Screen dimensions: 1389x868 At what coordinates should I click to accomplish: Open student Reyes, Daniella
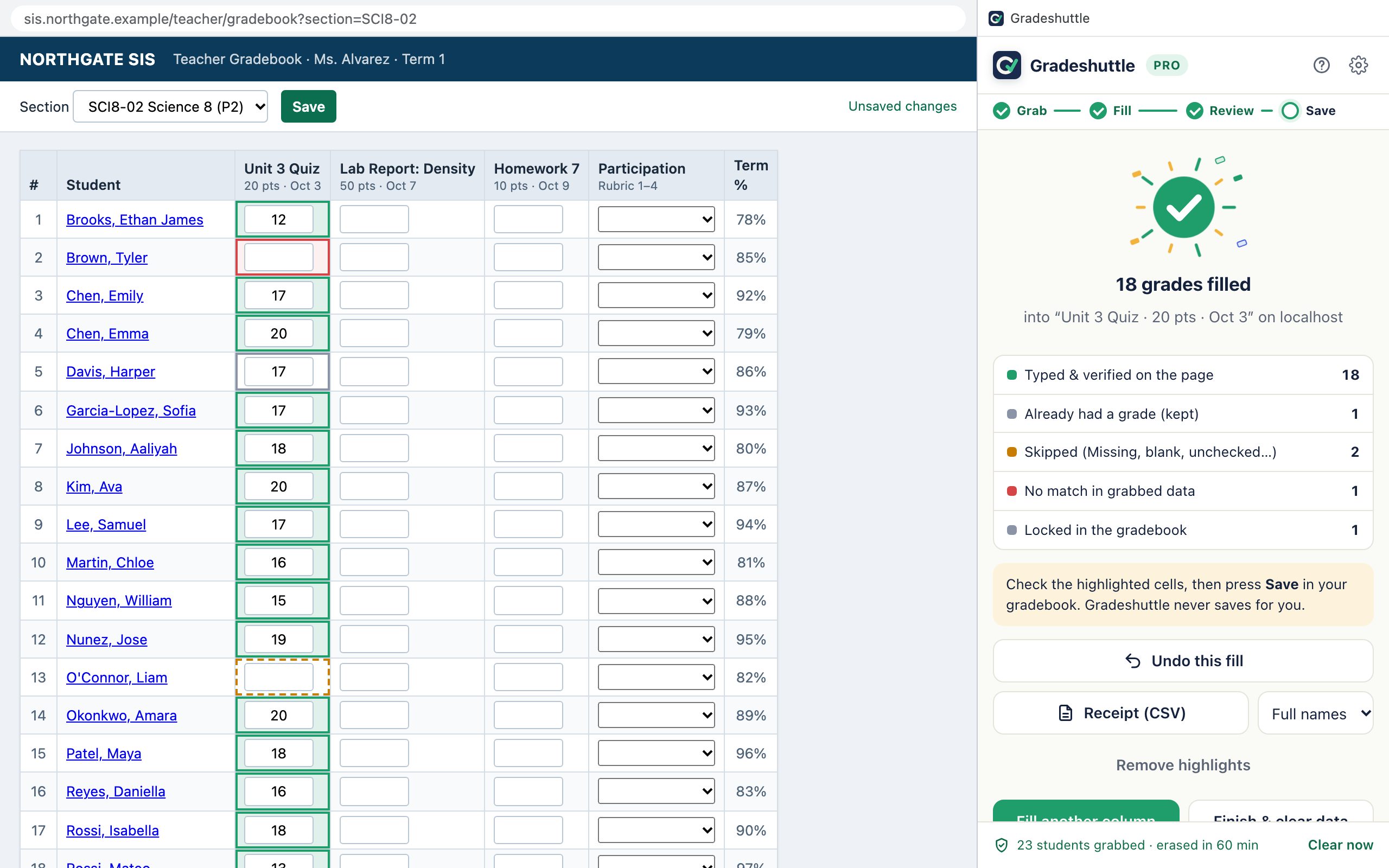tap(116, 792)
